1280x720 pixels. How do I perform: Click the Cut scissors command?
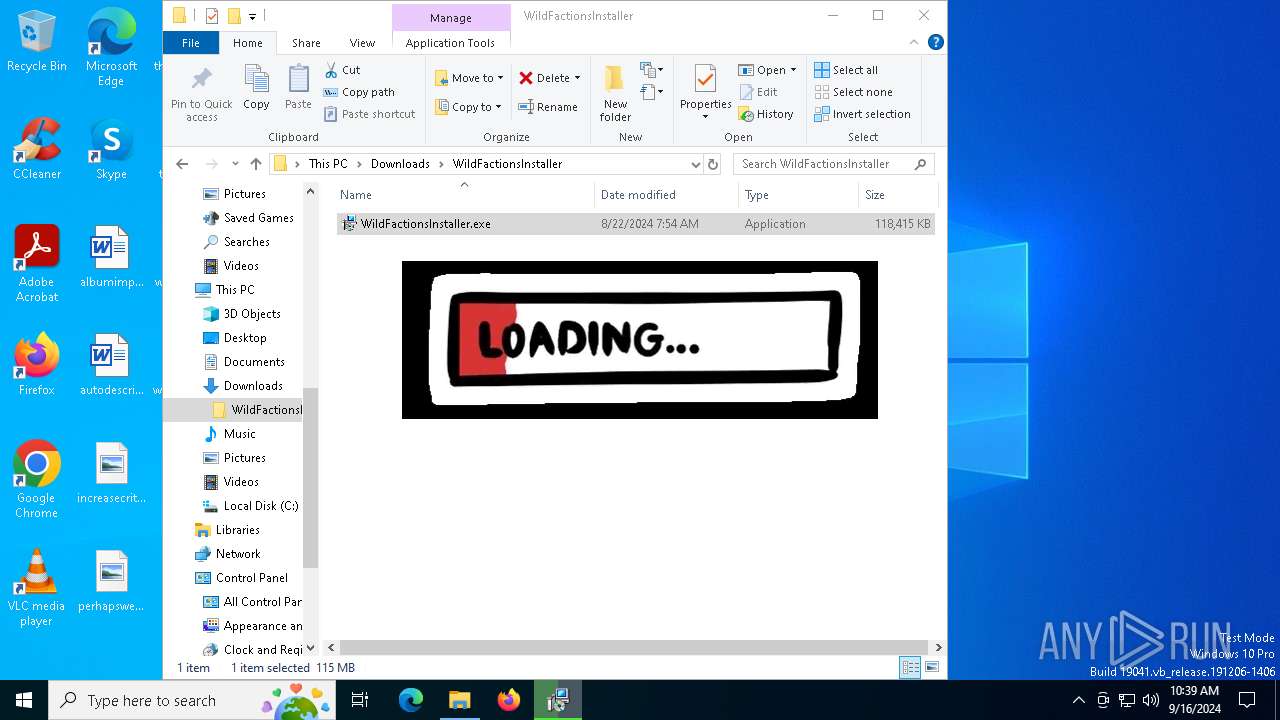pos(342,70)
